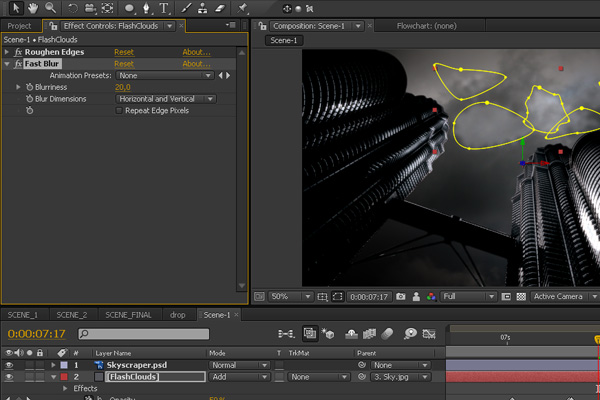Screen dimensions: 600x400
Task: Open FlashClouds parent Sky.jpg dropdown
Action: (401, 377)
